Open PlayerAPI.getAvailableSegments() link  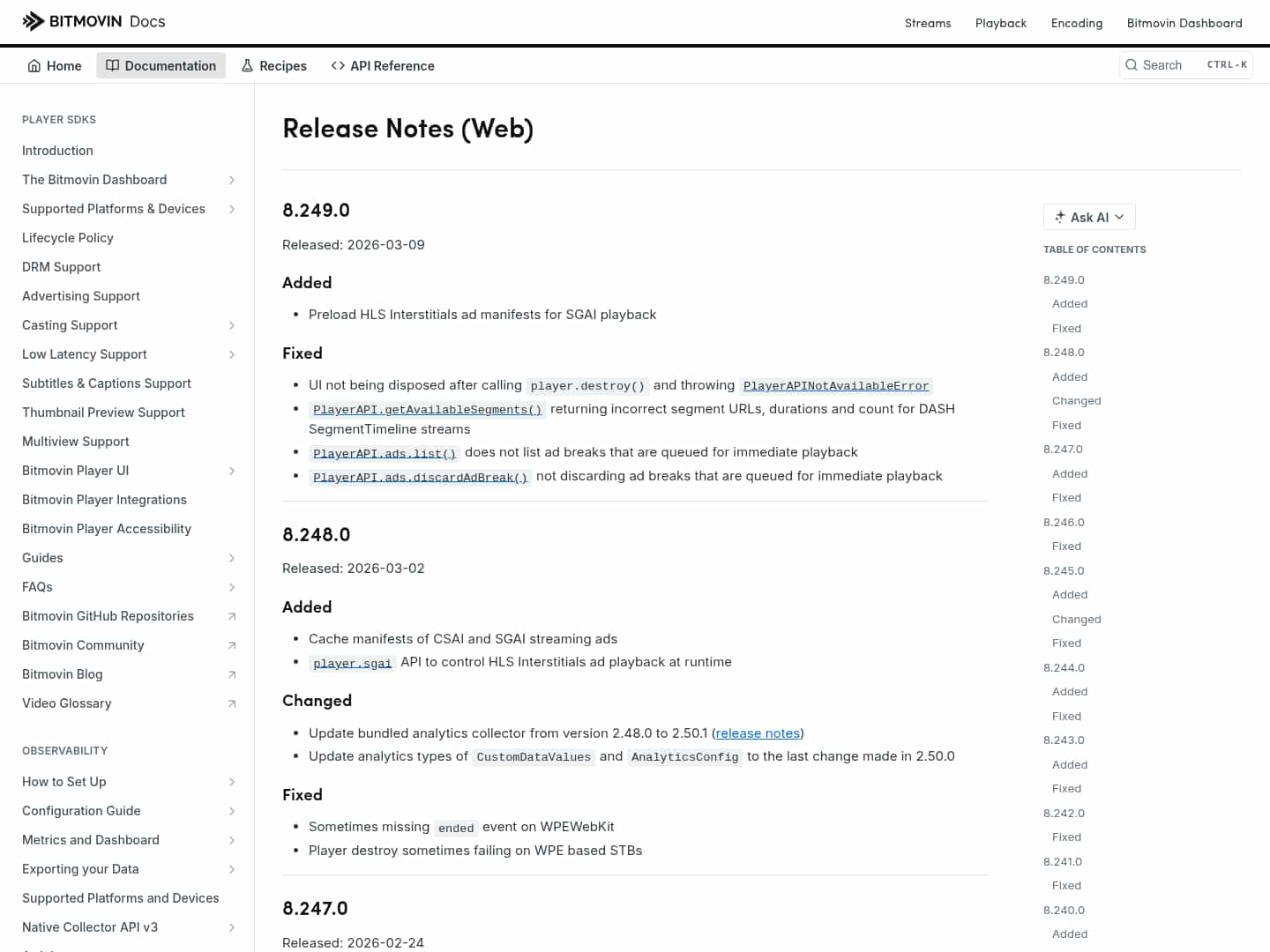(x=428, y=410)
